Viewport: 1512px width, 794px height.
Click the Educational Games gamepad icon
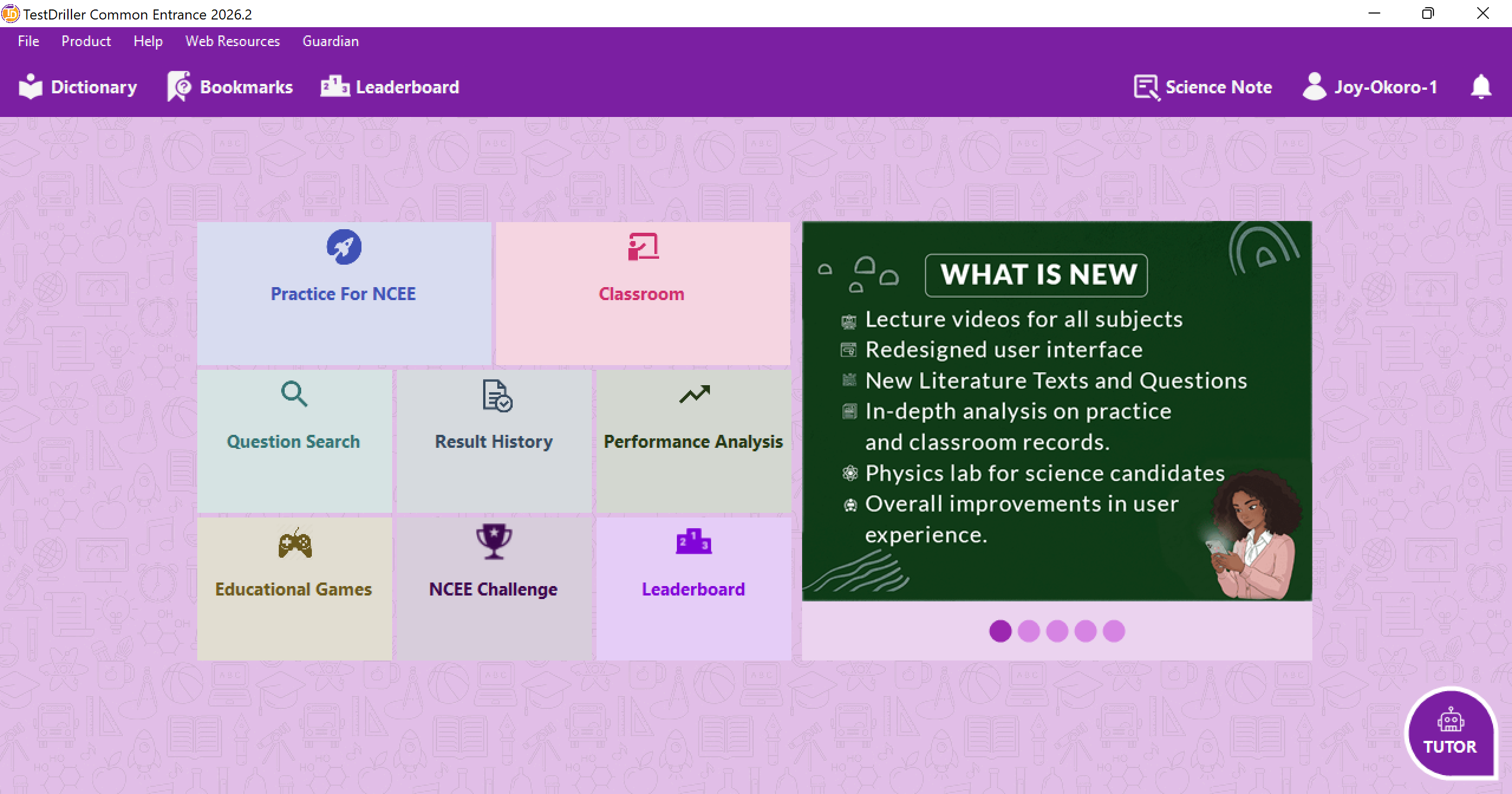pos(295,544)
